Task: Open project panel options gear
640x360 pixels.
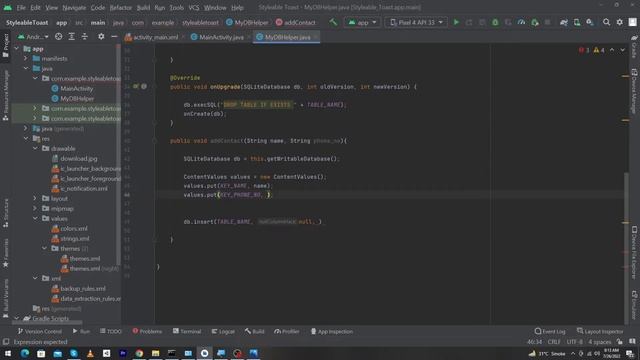Action: click(101, 37)
